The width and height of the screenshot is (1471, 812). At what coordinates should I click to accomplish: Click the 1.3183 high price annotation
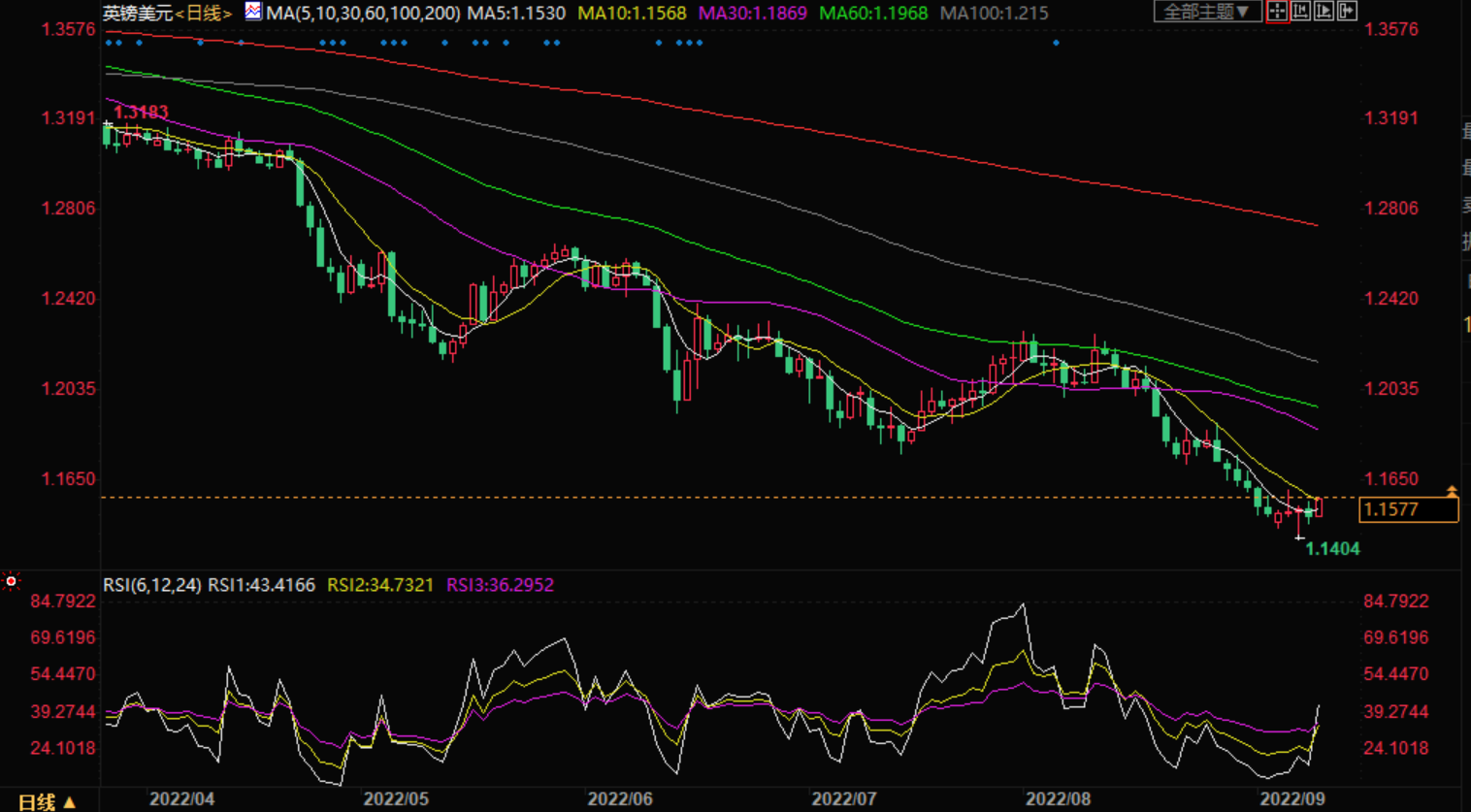141,113
